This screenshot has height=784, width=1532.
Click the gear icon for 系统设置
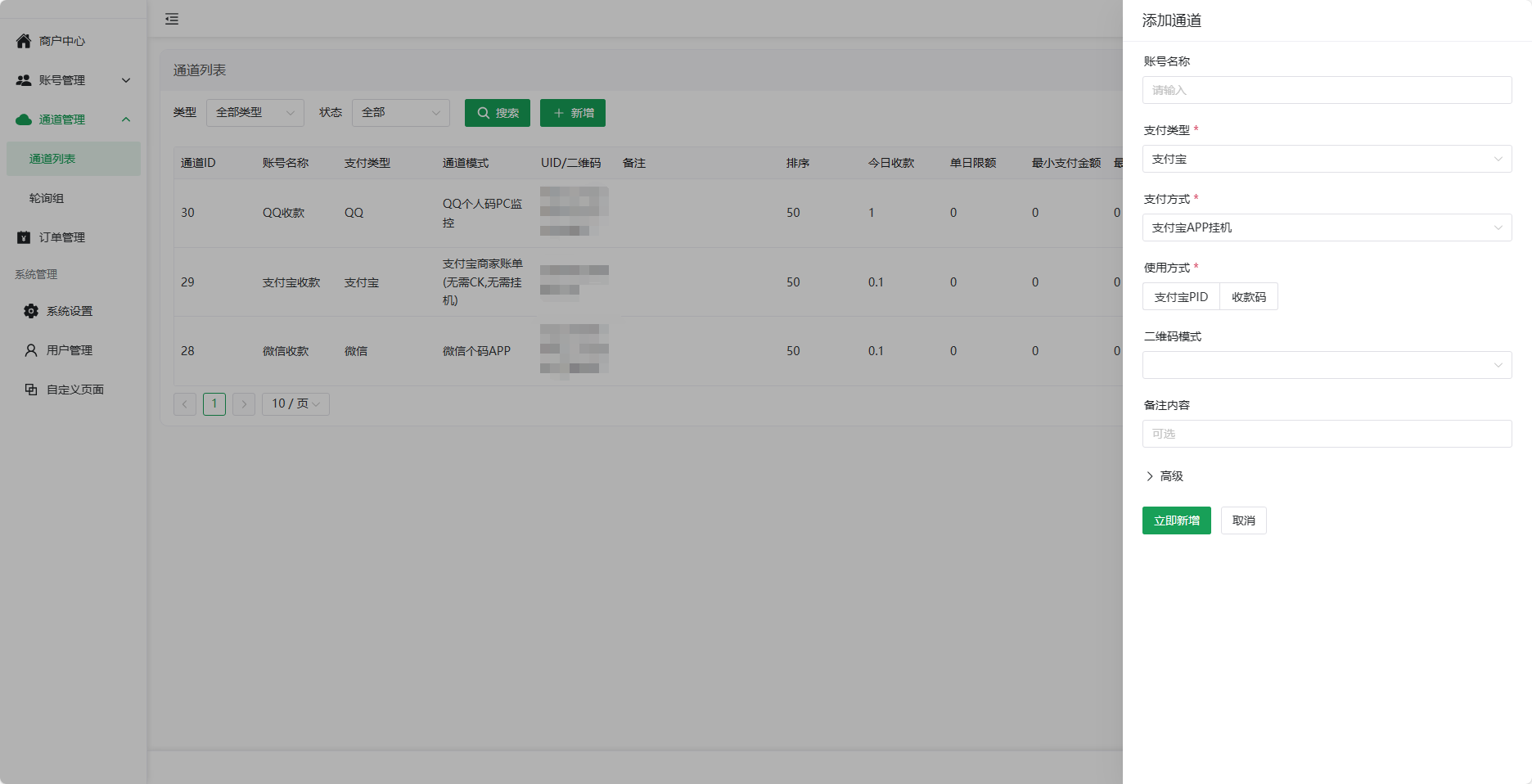pyautogui.click(x=31, y=311)
